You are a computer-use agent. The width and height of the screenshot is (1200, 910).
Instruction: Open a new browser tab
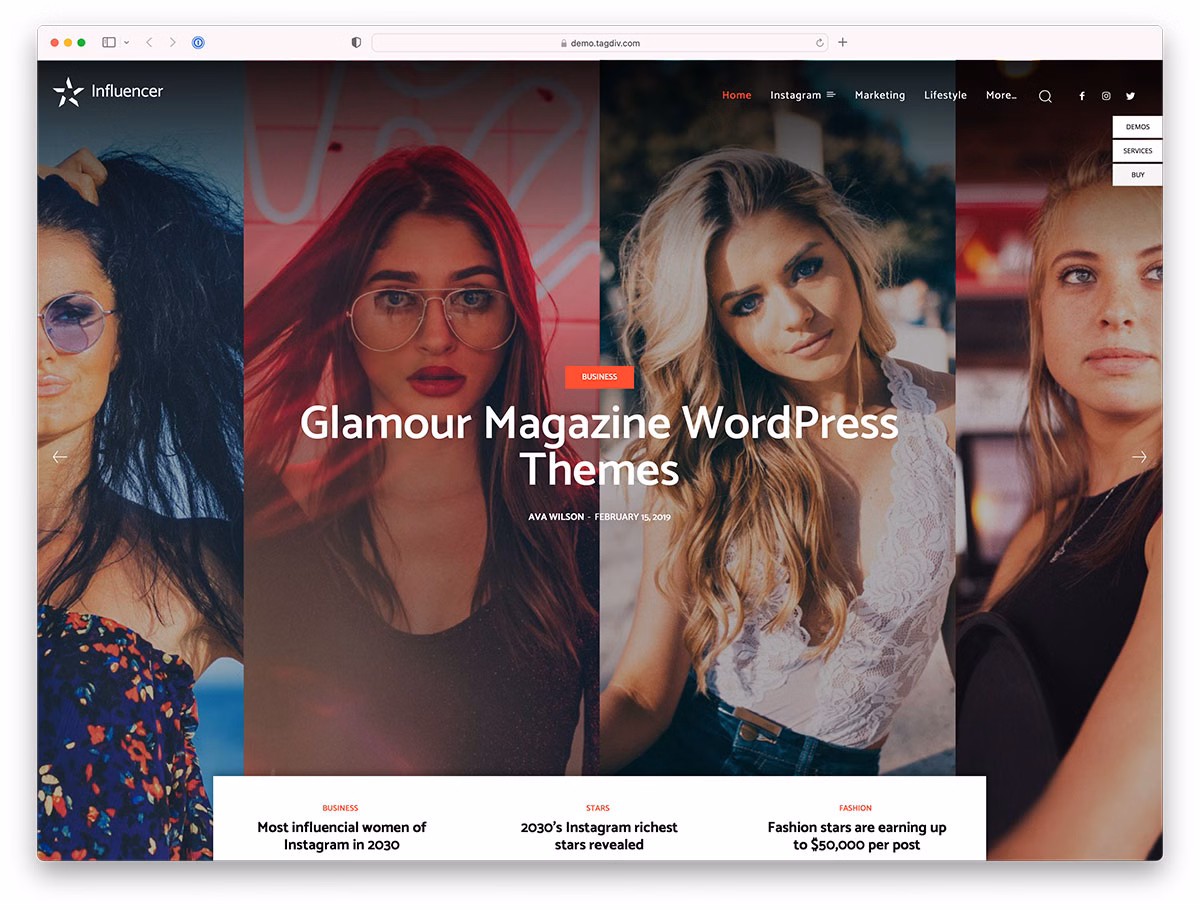tap(843, 42)
